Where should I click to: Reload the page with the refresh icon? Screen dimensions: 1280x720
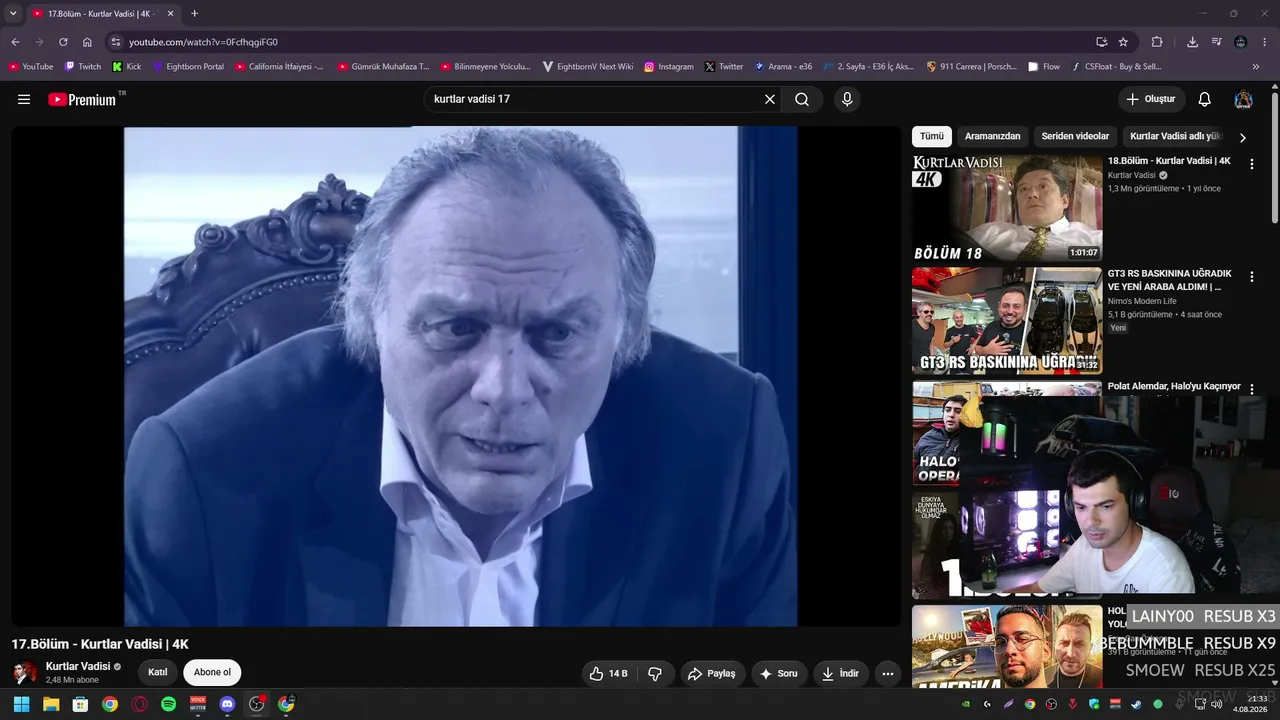(x=63, y=42)
